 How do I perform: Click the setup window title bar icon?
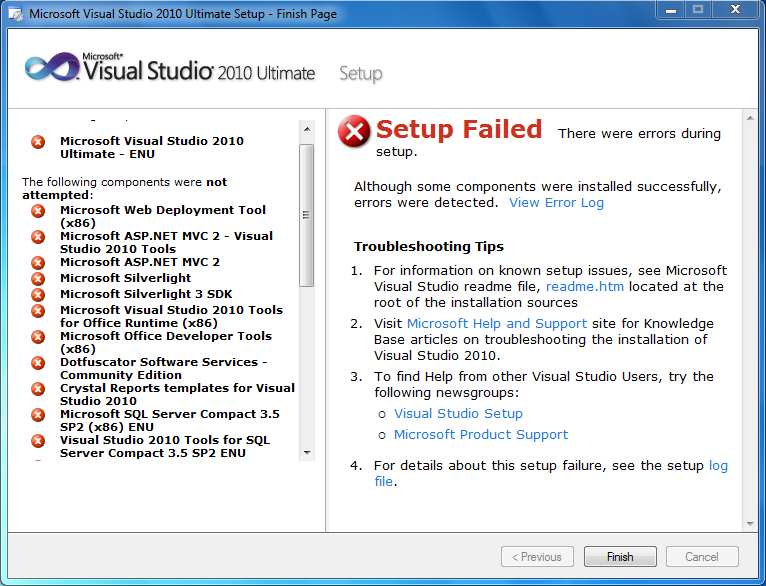pyautogui.click(x=16, y=14)
